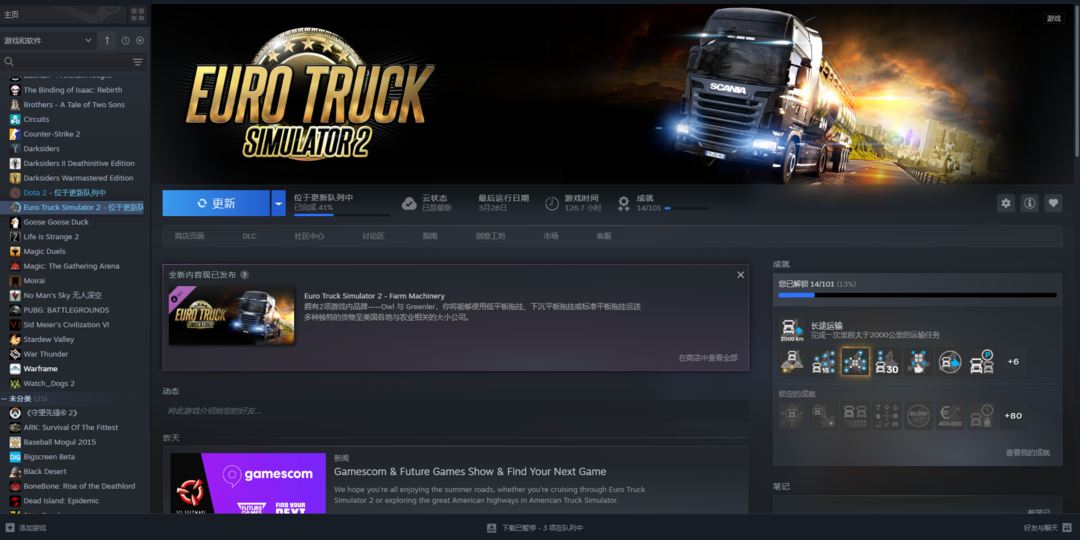Toggle the favorite heart icon
This screenshot has height=540, width=1080.
point(1053,203)
